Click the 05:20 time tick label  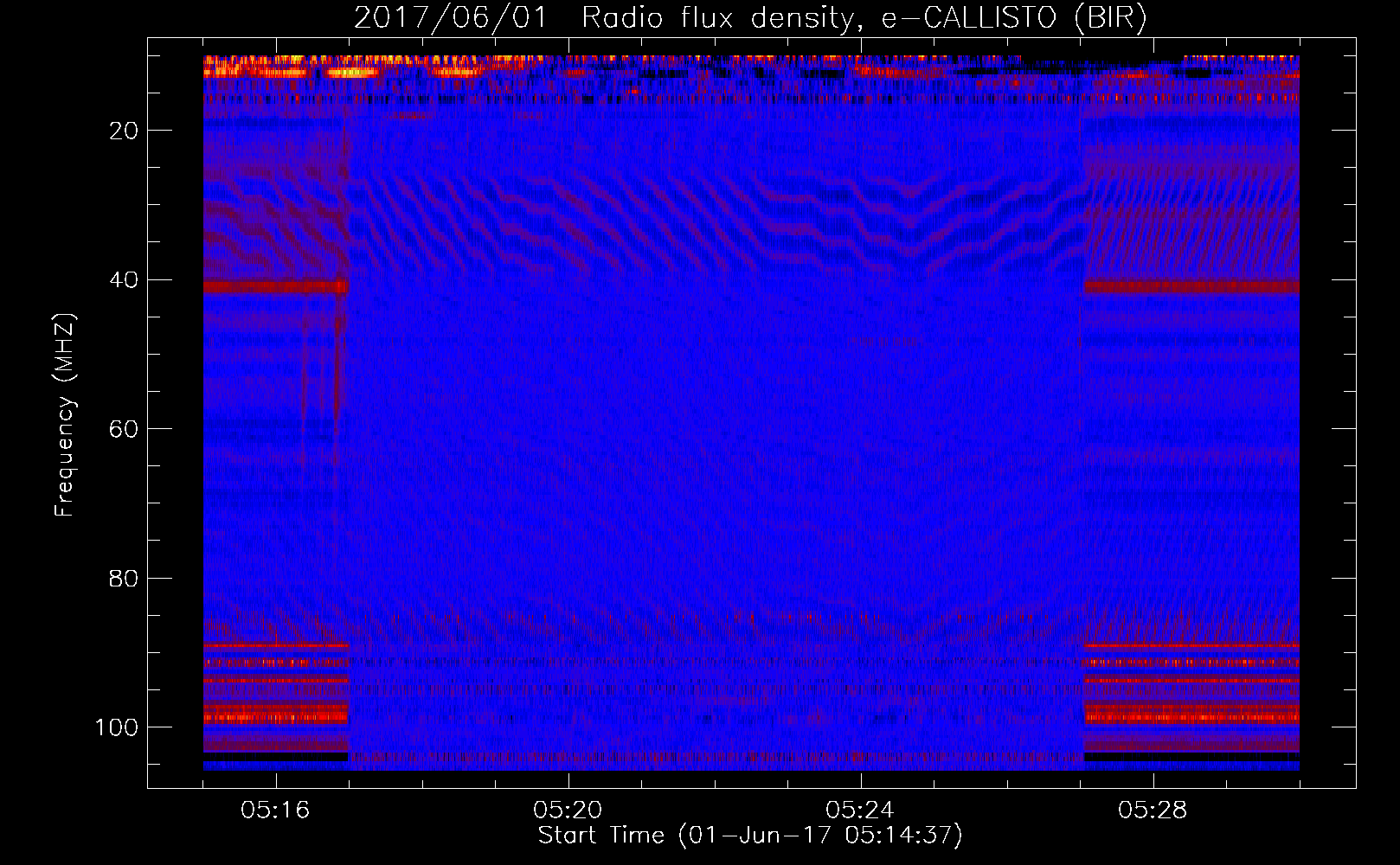click(x=568, y=811)
